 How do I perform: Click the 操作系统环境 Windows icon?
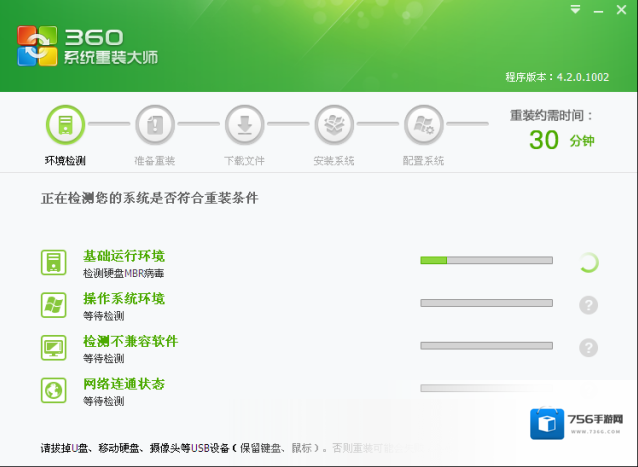tap(53, 305)
